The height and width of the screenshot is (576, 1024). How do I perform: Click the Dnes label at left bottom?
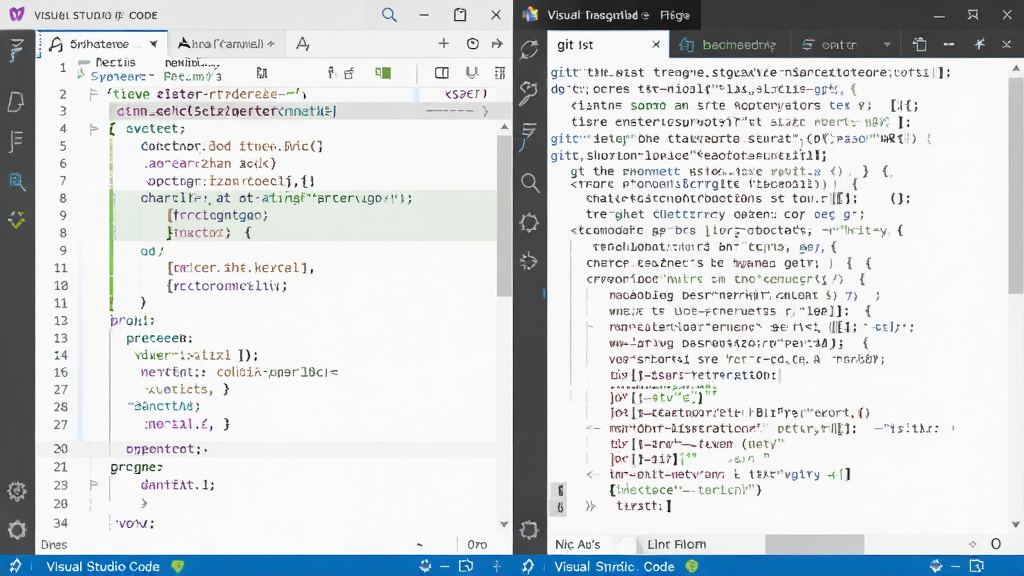tap(54, 544)
